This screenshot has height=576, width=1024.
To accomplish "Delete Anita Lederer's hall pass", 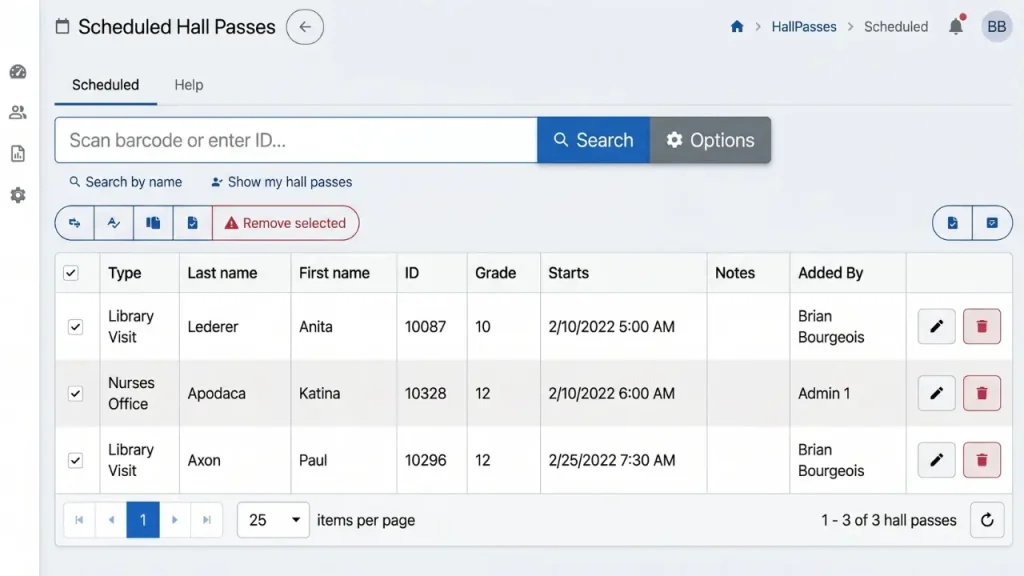I will pos(982,327).
